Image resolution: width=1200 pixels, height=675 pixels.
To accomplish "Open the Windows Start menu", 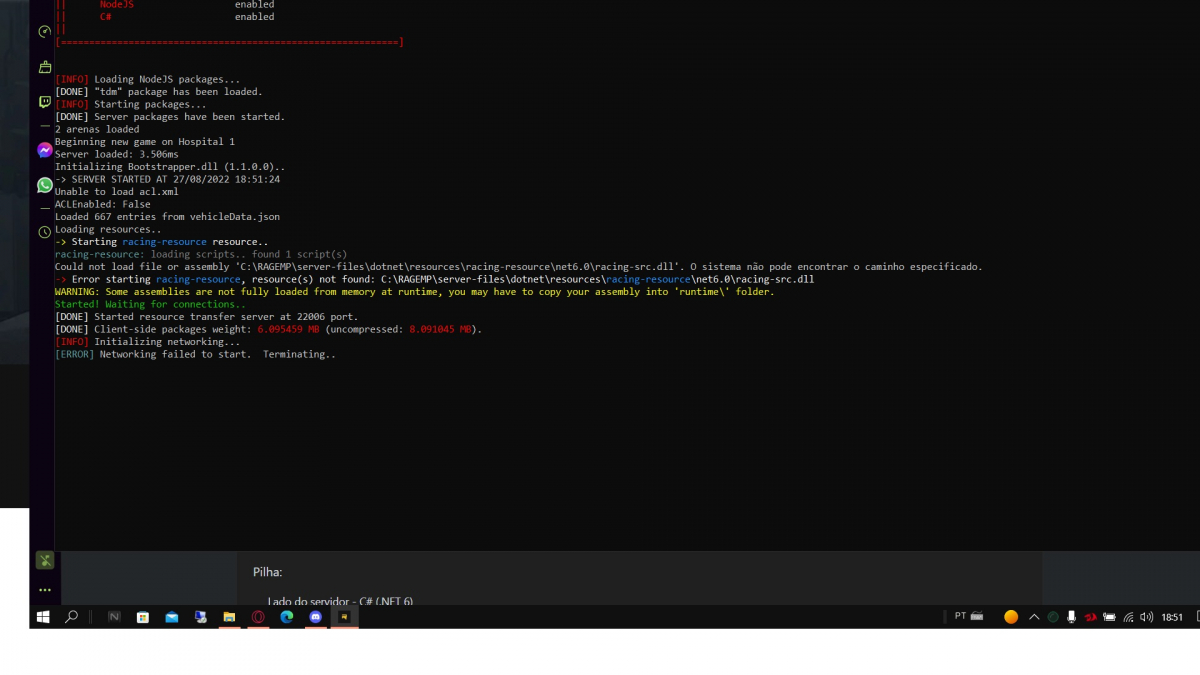I will coord(43,617).
